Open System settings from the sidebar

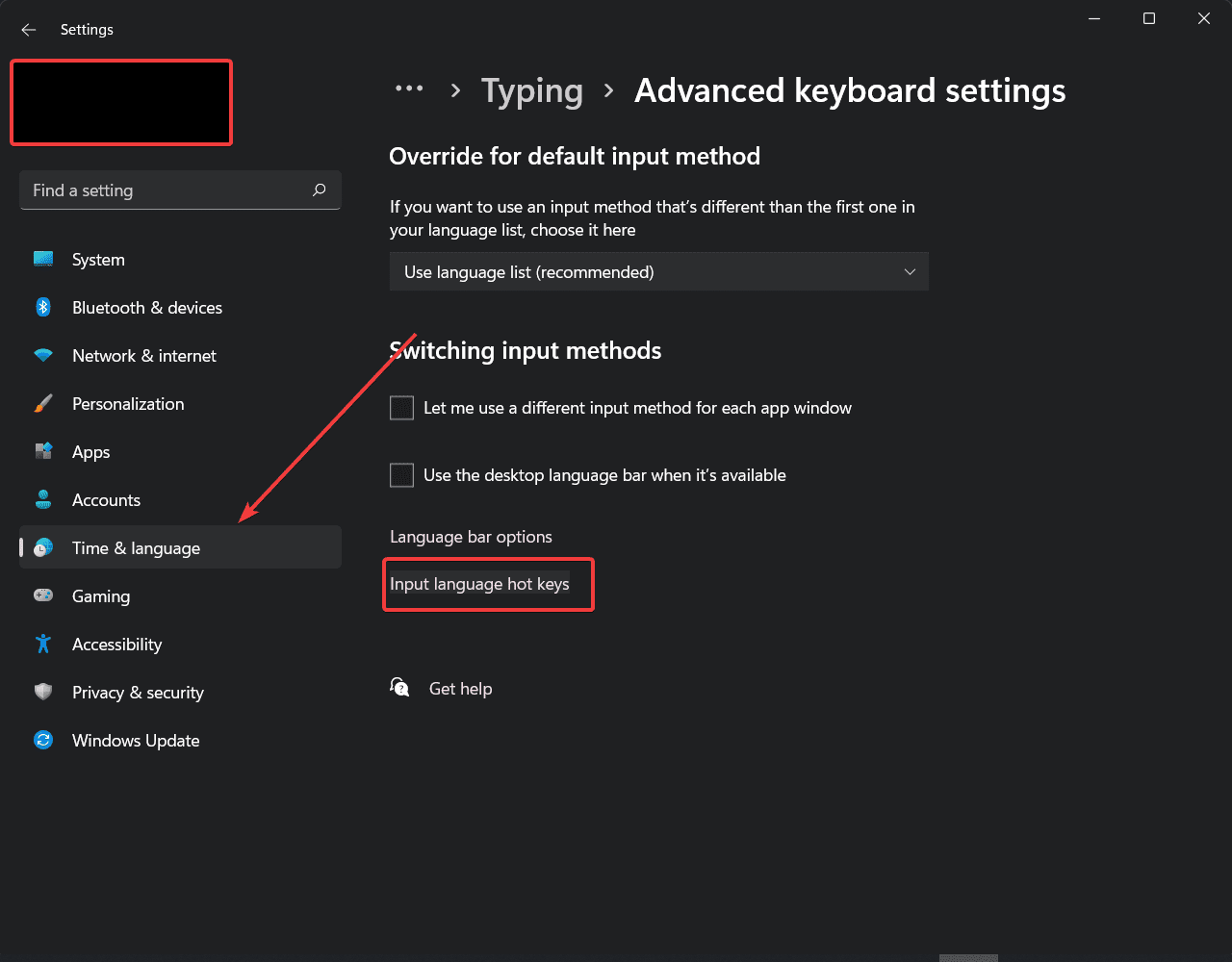tap(96, 259)
